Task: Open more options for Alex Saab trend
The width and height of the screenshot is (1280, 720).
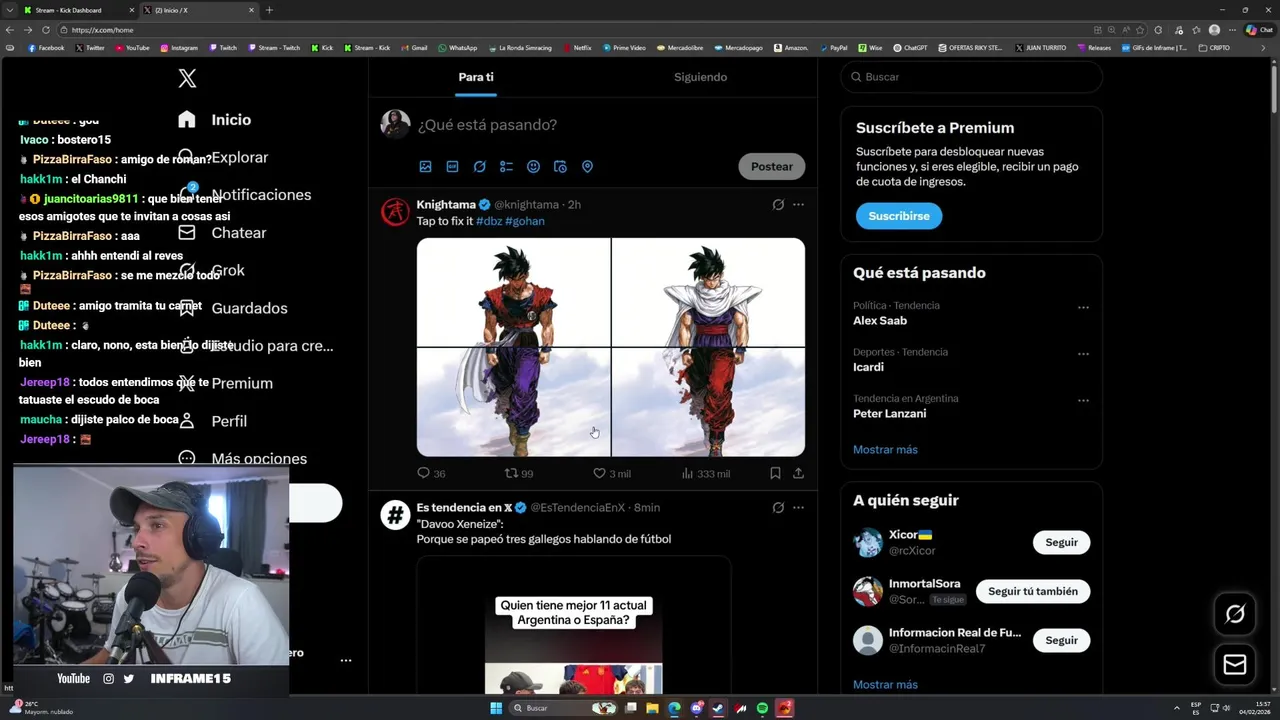Action: [1083, 308]
